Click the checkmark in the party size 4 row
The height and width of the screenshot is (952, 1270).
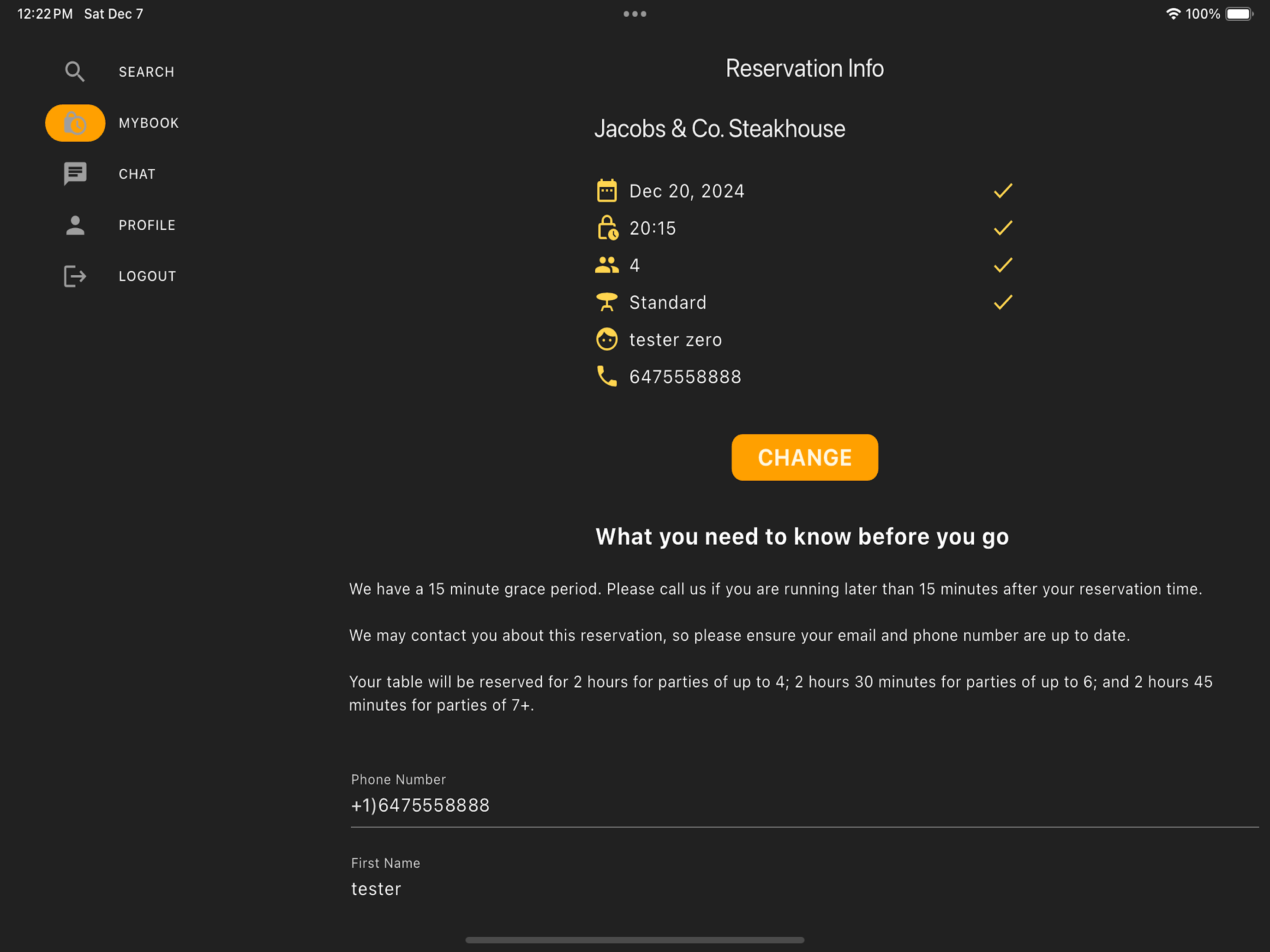1003,265
